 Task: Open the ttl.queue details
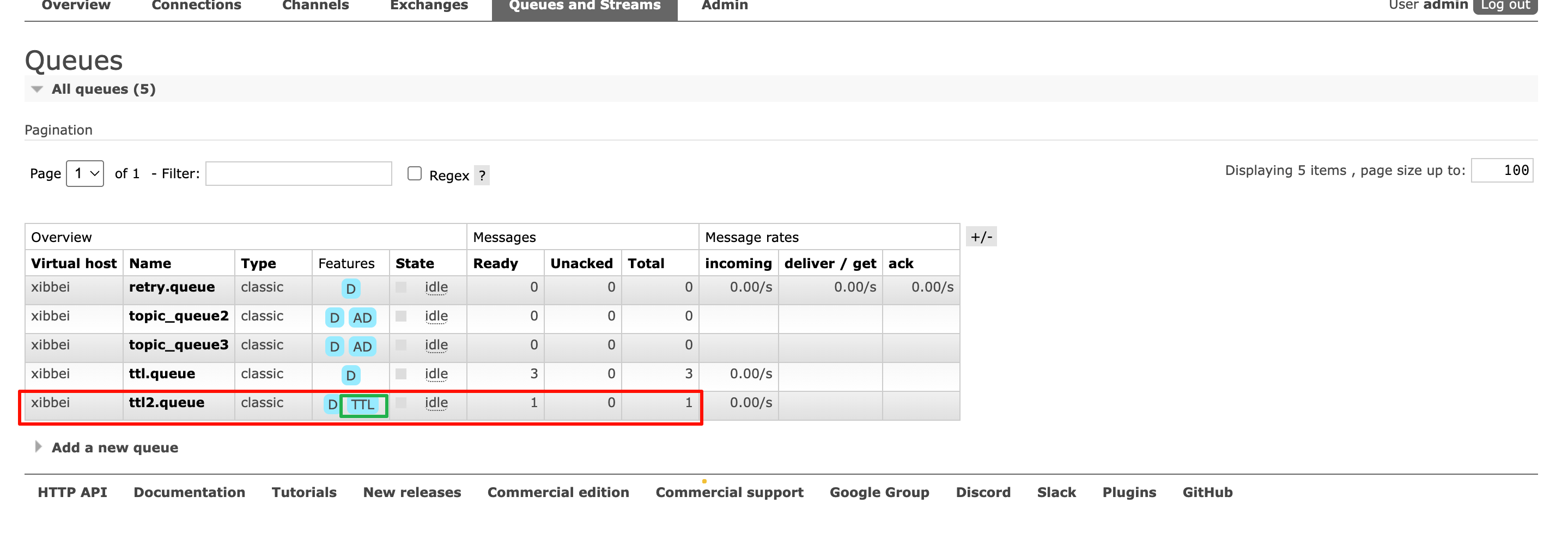(162, 374)
